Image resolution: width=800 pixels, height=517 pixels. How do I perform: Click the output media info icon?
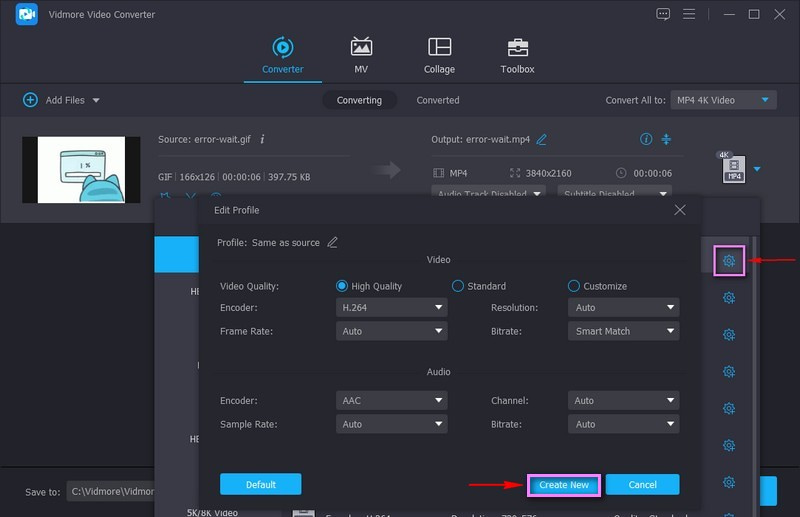pyautogui.click(x=646, y=139)
